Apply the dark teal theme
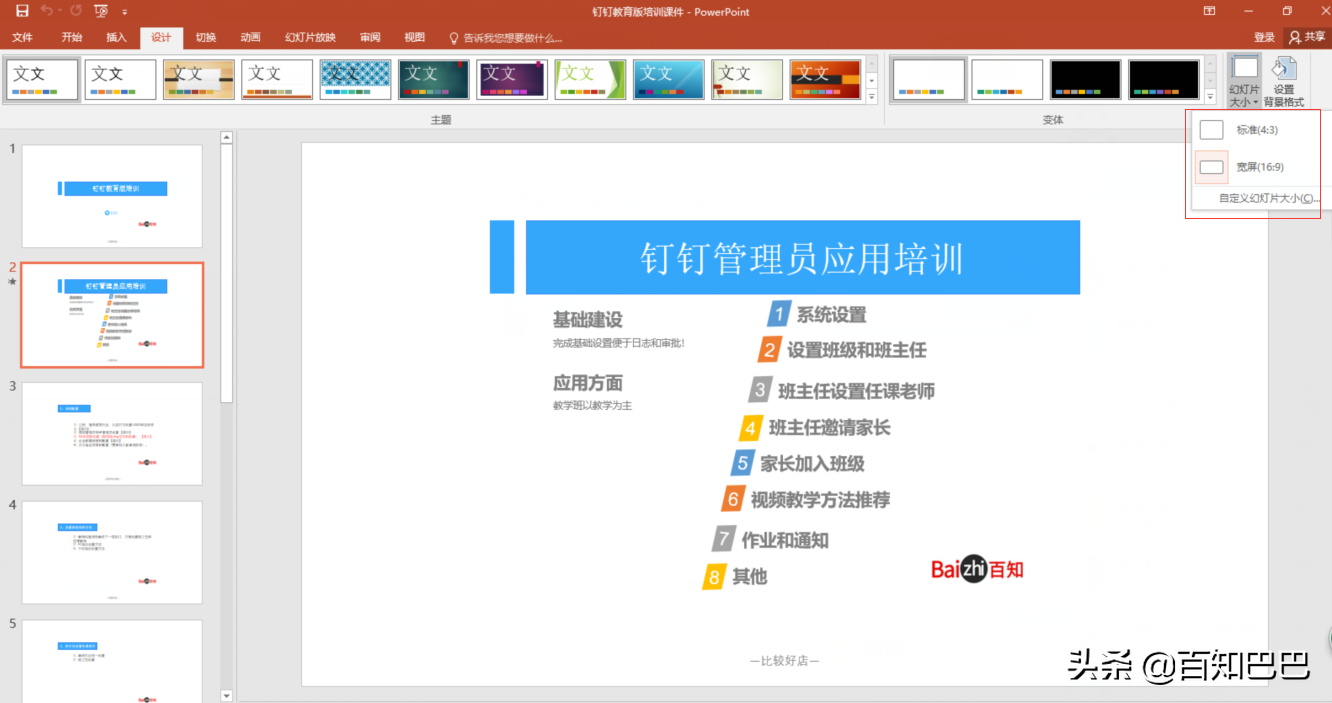The height and width of the screenshot is (703, 1332). pos(434,79)
